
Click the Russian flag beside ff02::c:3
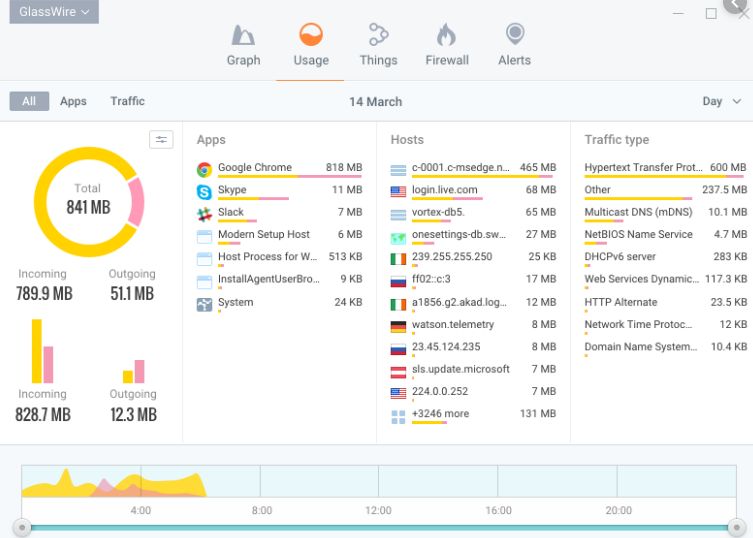coord(398,281)
